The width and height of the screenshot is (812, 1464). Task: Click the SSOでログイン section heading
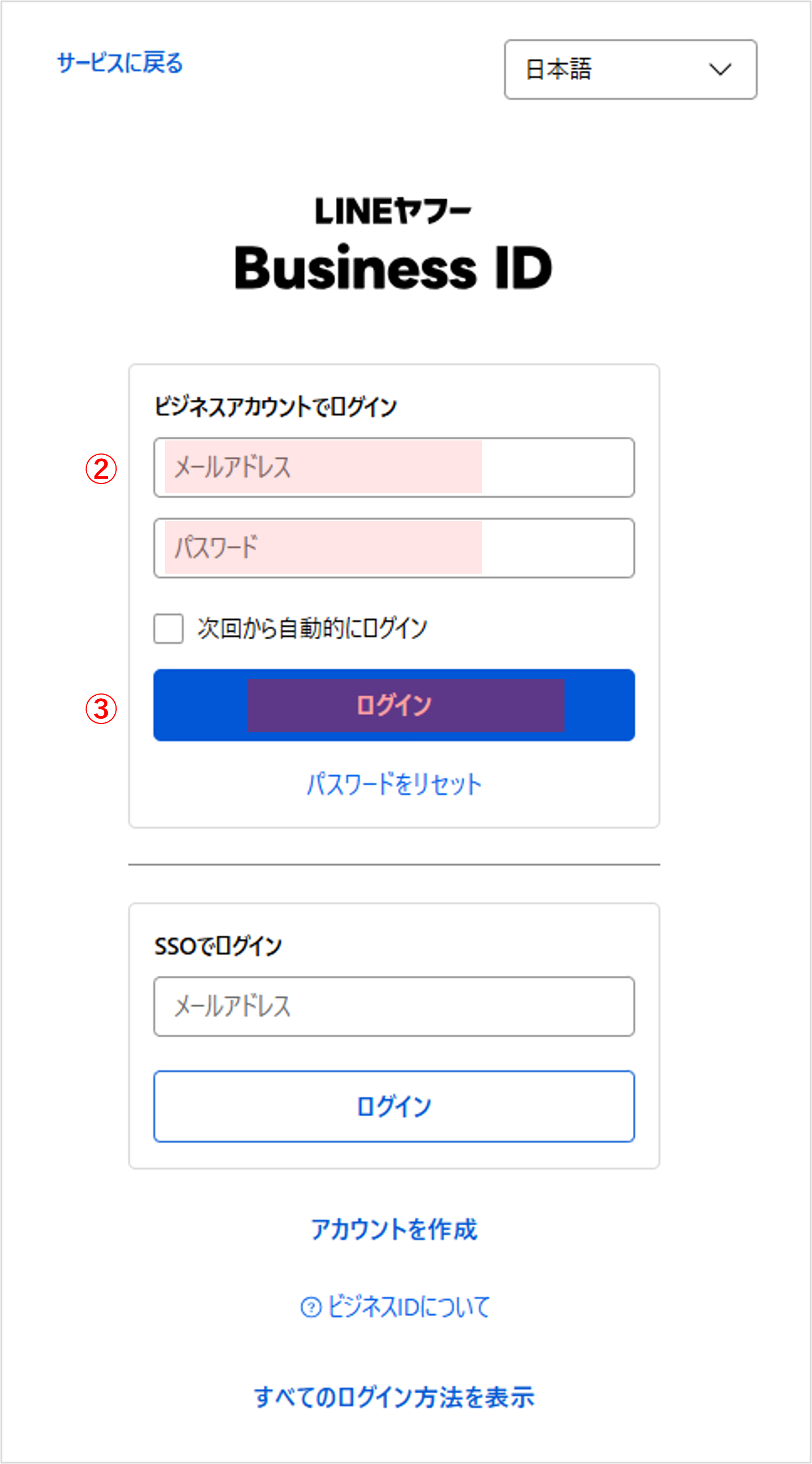point(218,946)
